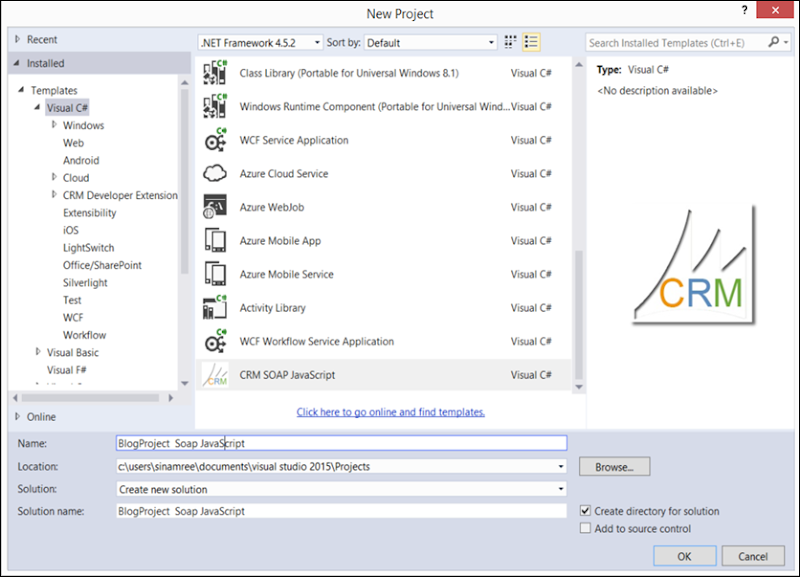This screenshot has width=800, height=577.
Task: Select the WCF template category
Action: click(x=73, y=317)
